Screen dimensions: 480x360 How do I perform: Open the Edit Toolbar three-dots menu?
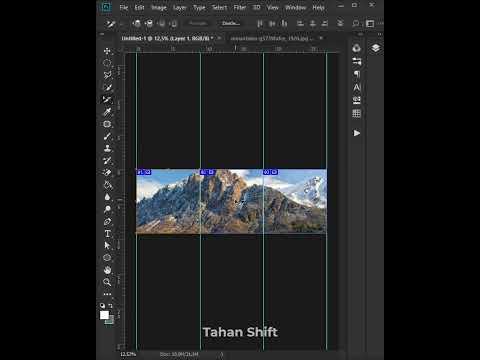point(107,294)
